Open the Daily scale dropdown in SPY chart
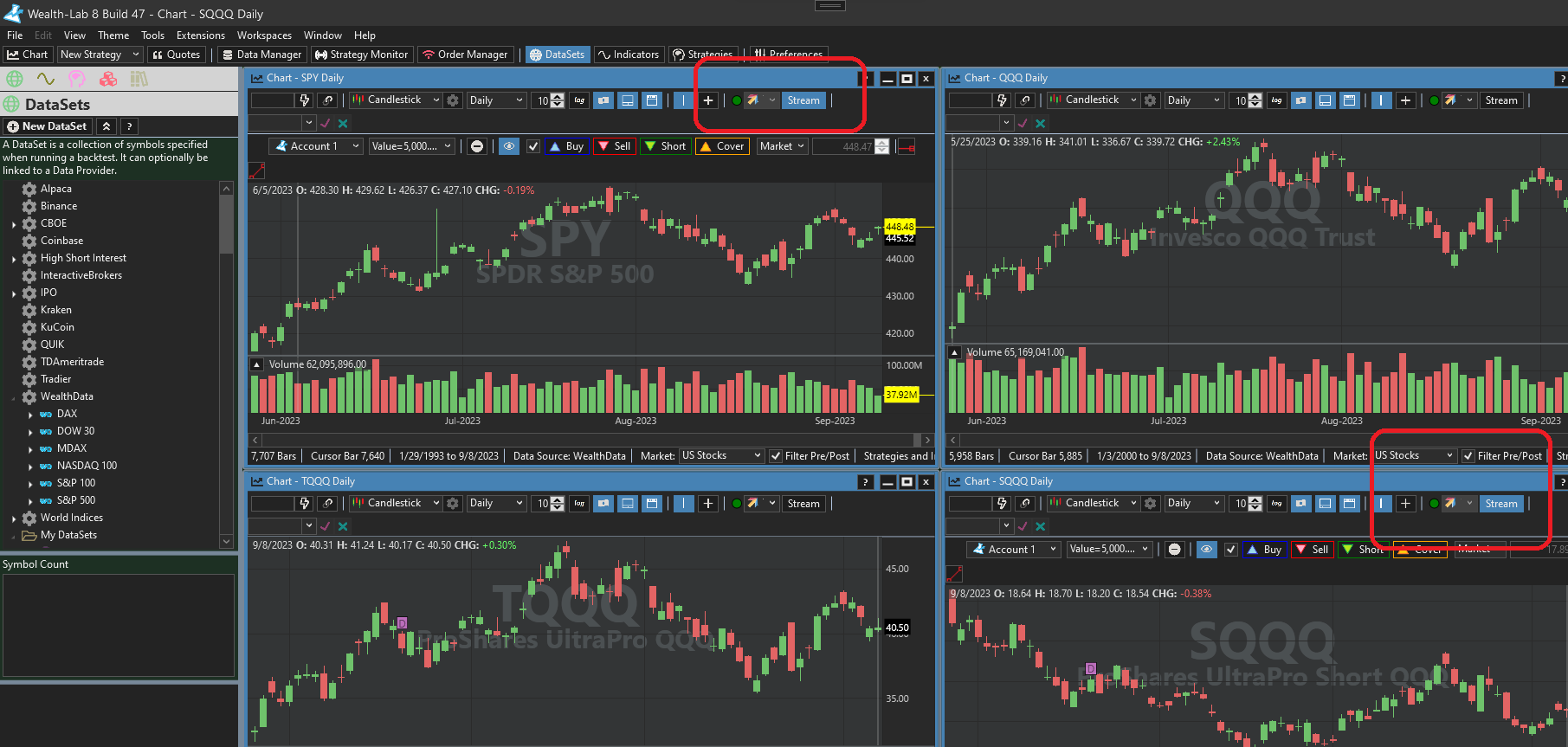The image size is (1568, 747). (x=496, y=100)
